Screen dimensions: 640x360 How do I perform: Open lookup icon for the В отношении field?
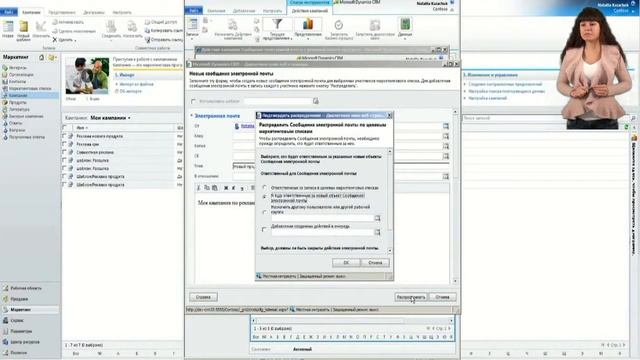tap(446, 176)
